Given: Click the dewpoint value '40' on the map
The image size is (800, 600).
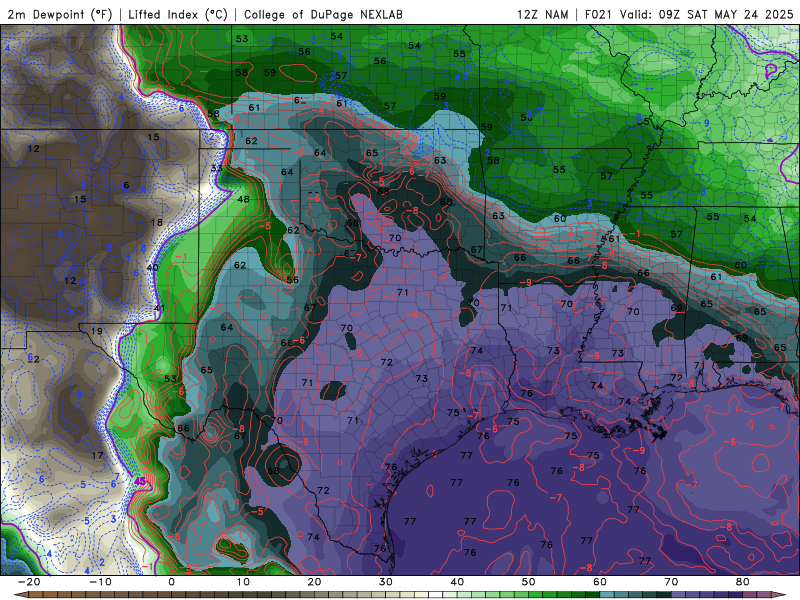Looking at the screenshot, I should (152, 267).
